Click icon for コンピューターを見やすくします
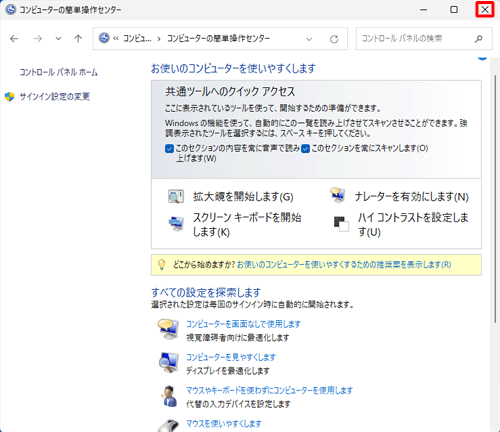500x432 pixels. pos(169,363)
